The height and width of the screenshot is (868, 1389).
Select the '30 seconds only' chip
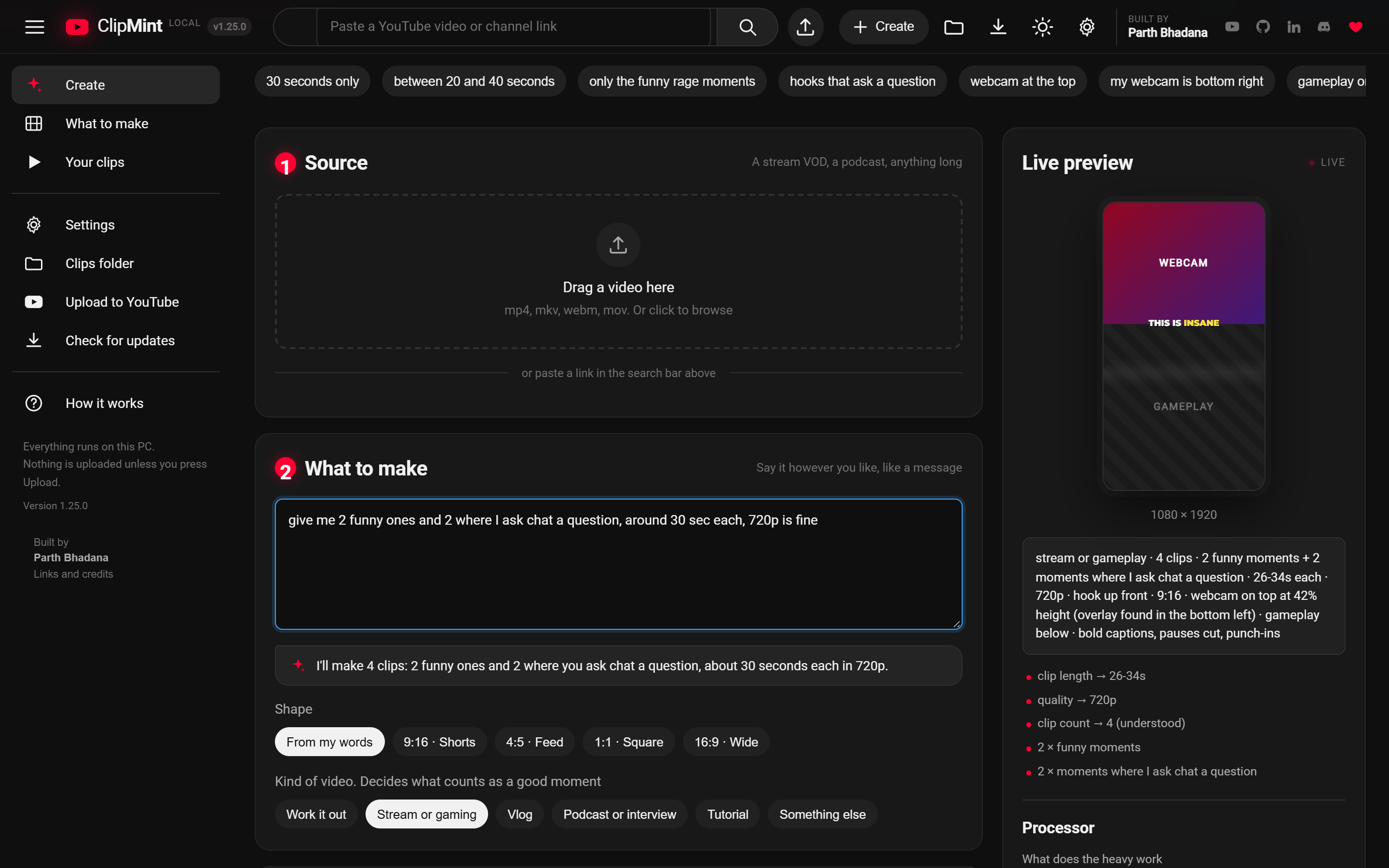click(x=312, y=81)
